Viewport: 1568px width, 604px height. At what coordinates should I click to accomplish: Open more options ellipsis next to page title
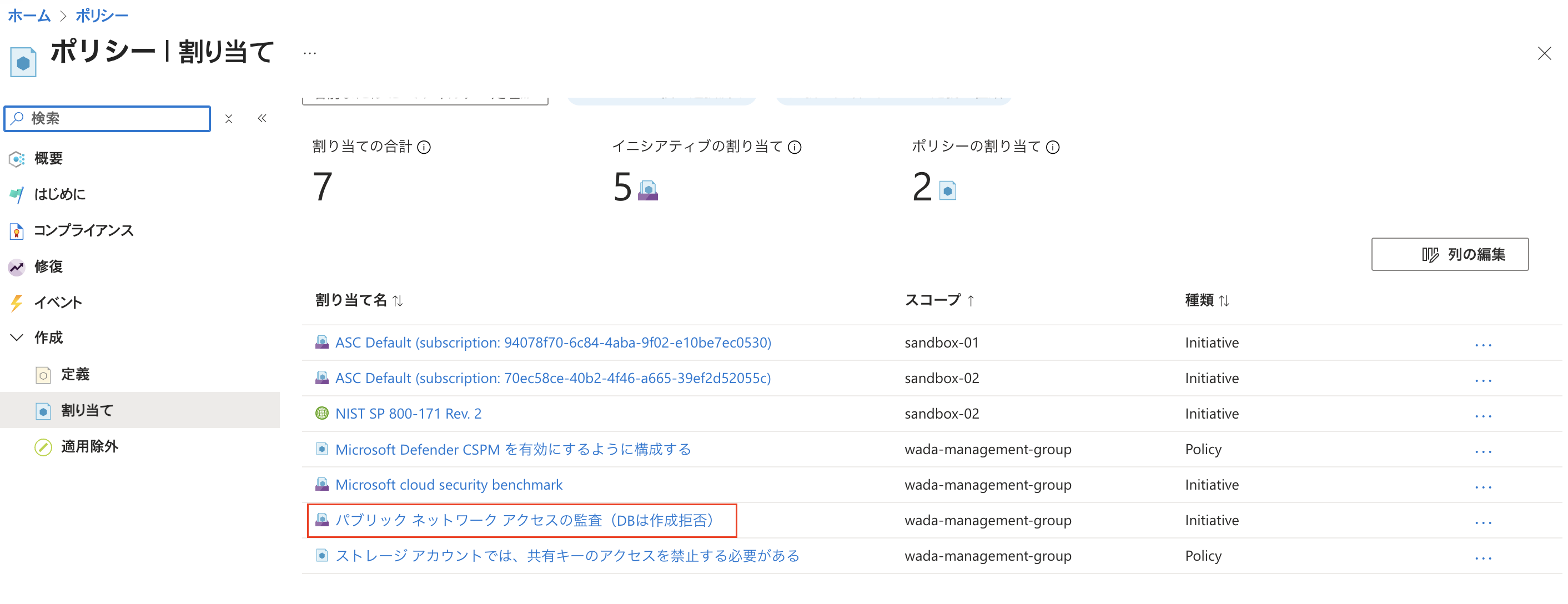tap(310, 54)
